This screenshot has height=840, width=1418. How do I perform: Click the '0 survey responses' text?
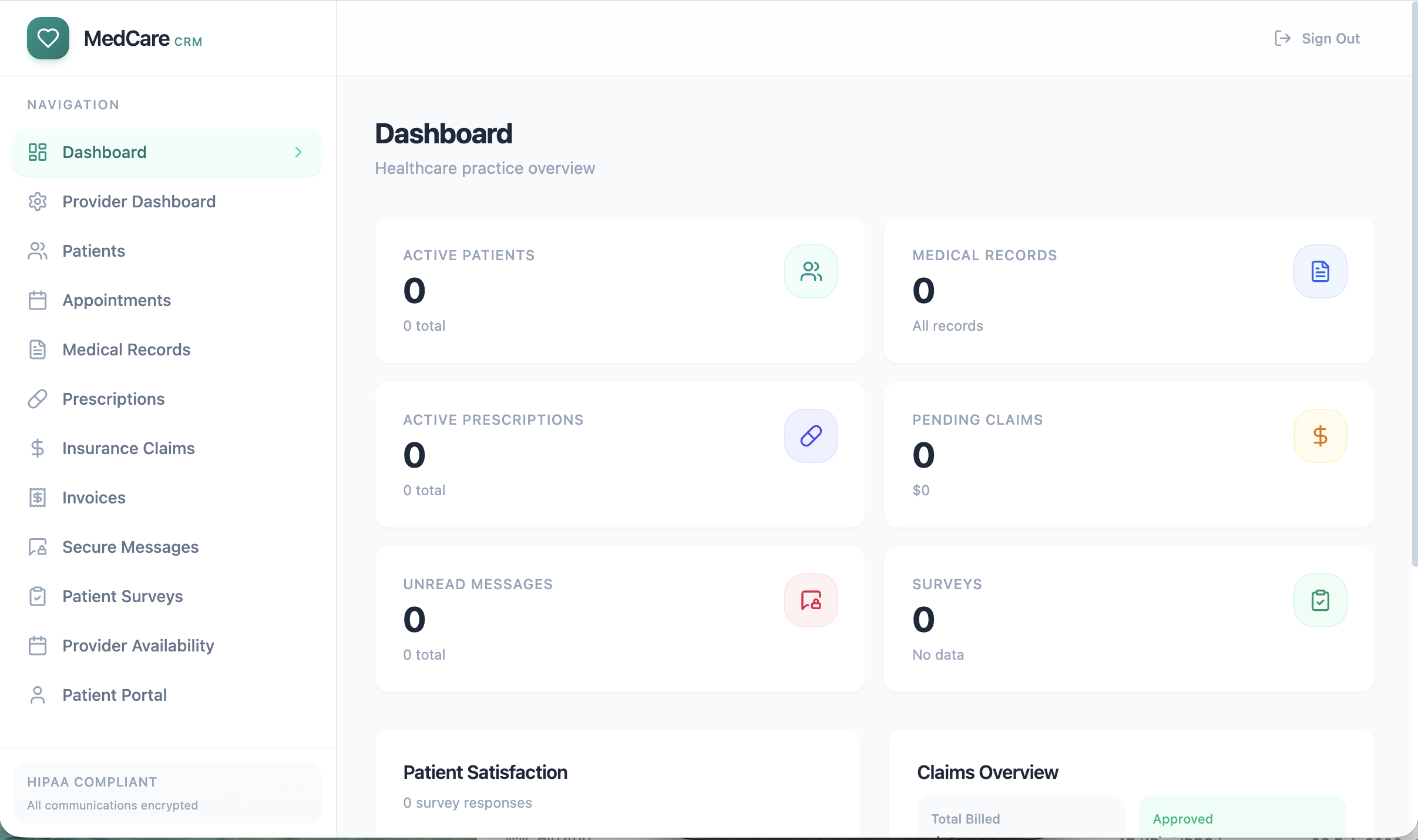pyautogui.click(x=468, y=802)
